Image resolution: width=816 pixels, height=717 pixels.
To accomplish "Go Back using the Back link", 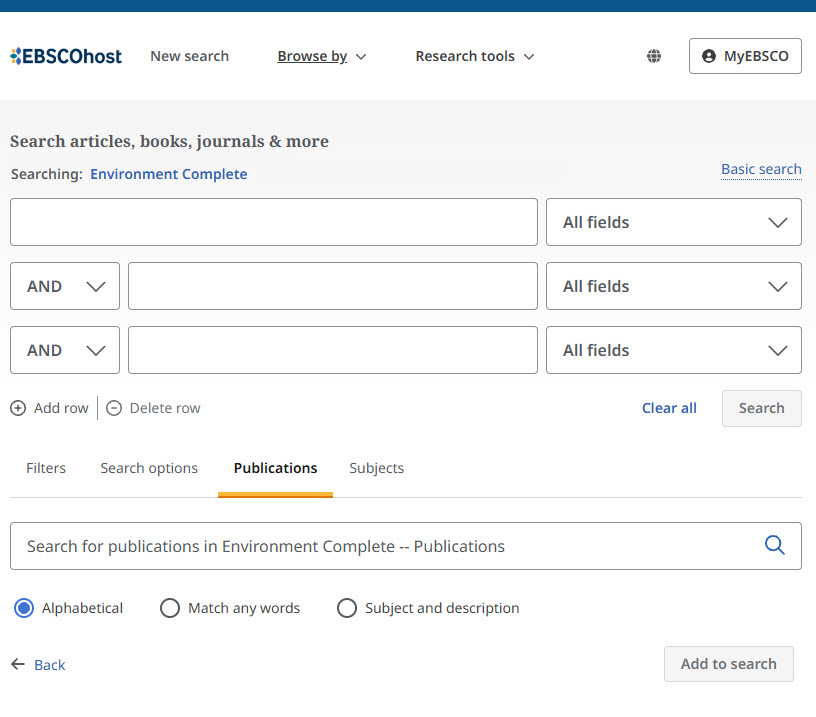I will coord(49,665).
